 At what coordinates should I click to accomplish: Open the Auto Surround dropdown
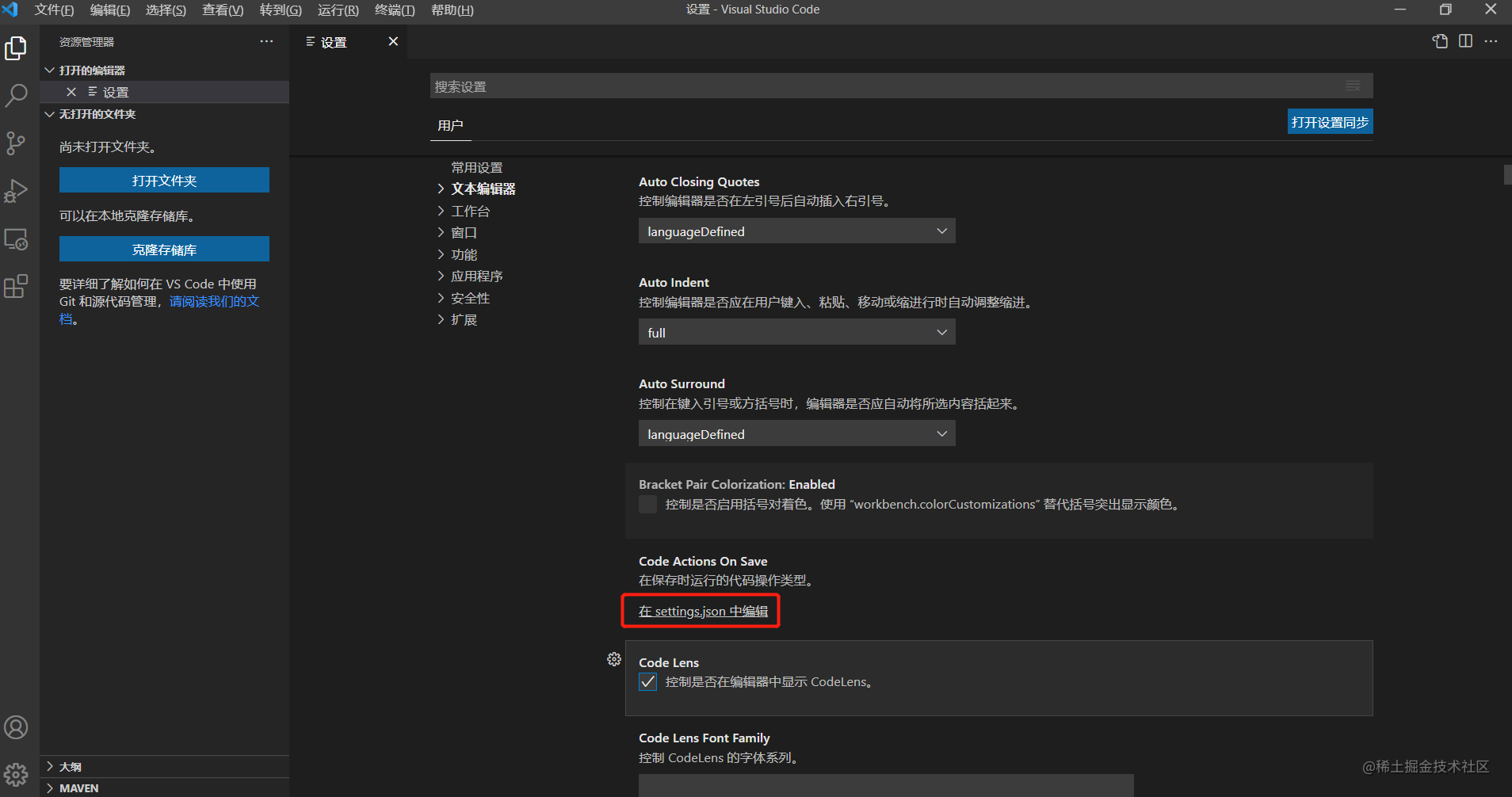796,433
